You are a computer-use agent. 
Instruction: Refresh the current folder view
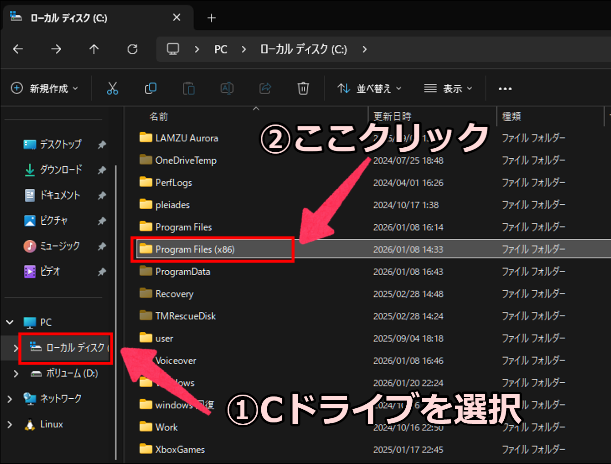[131, 49]
